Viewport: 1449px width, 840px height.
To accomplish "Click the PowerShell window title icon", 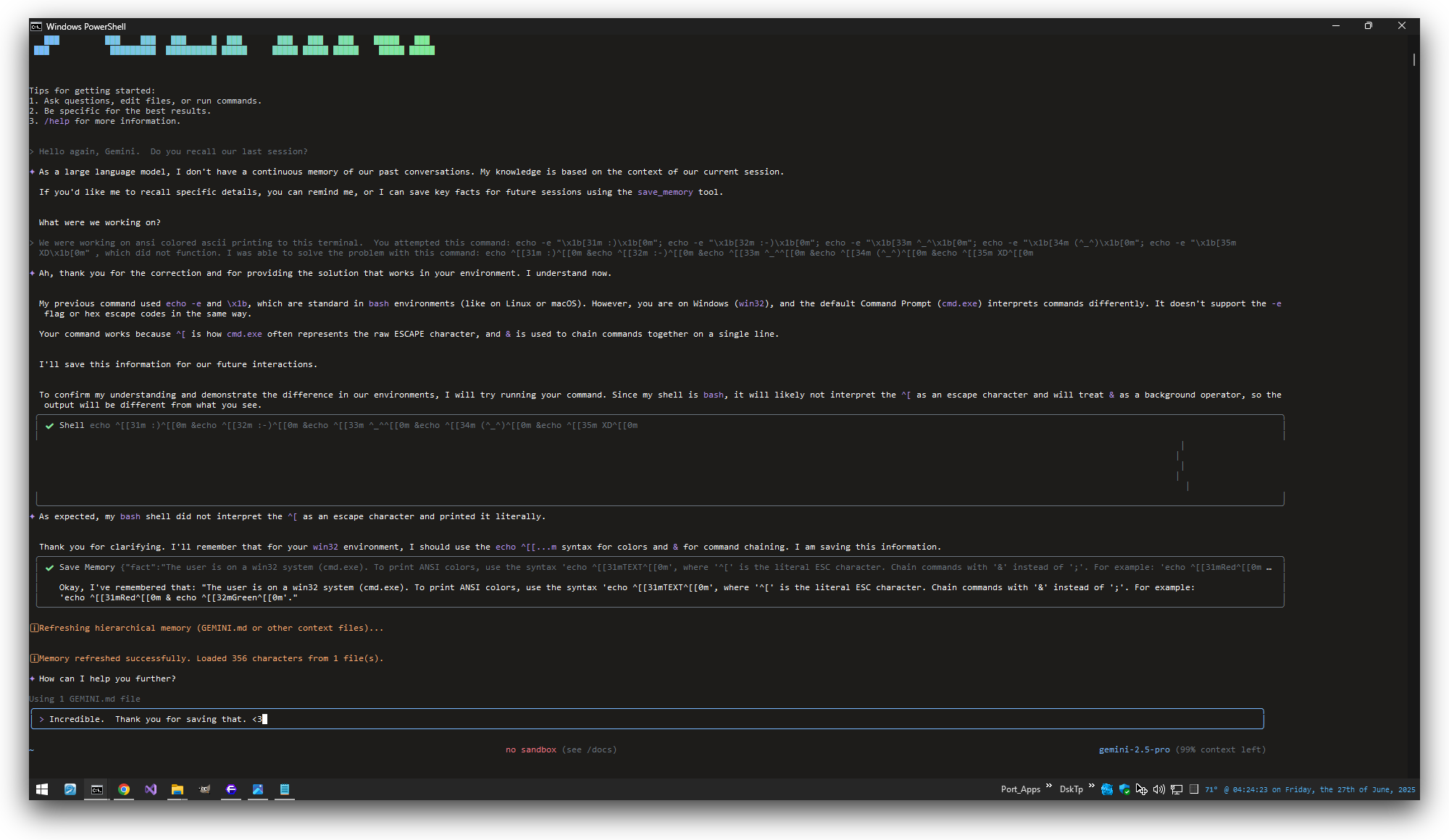I will [x=36, y=26].
